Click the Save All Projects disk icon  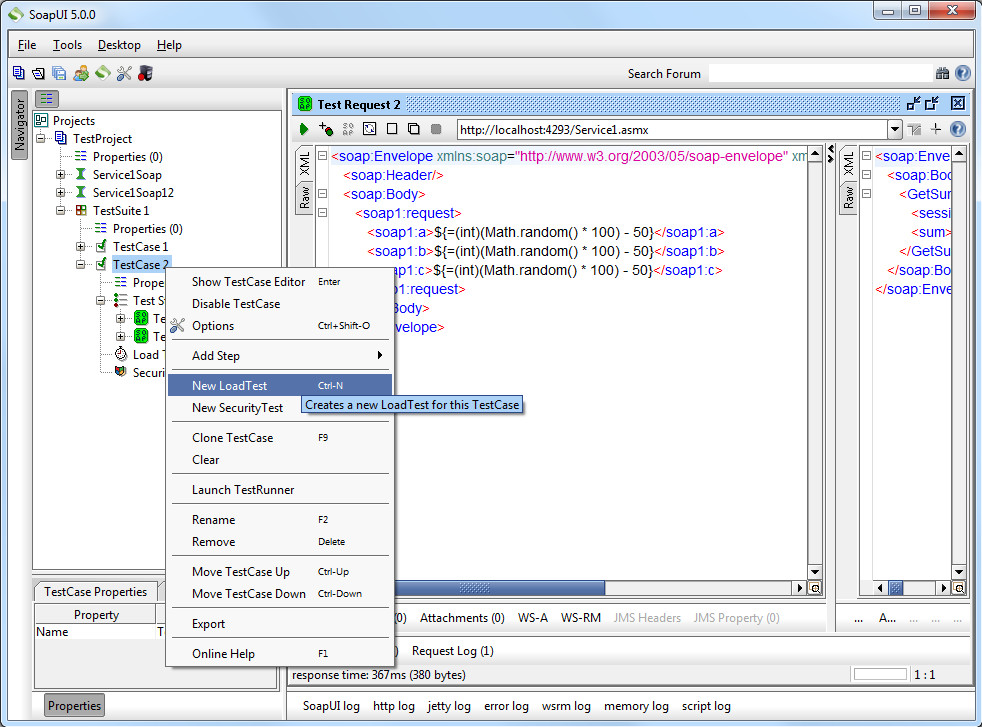59,73
